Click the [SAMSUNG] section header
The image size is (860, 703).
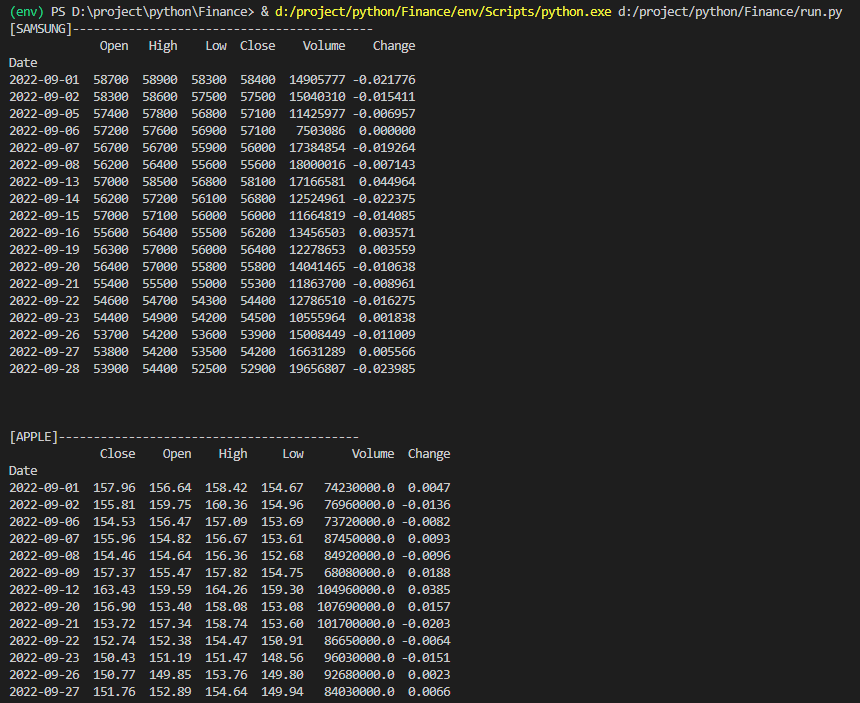pos(41,29)
